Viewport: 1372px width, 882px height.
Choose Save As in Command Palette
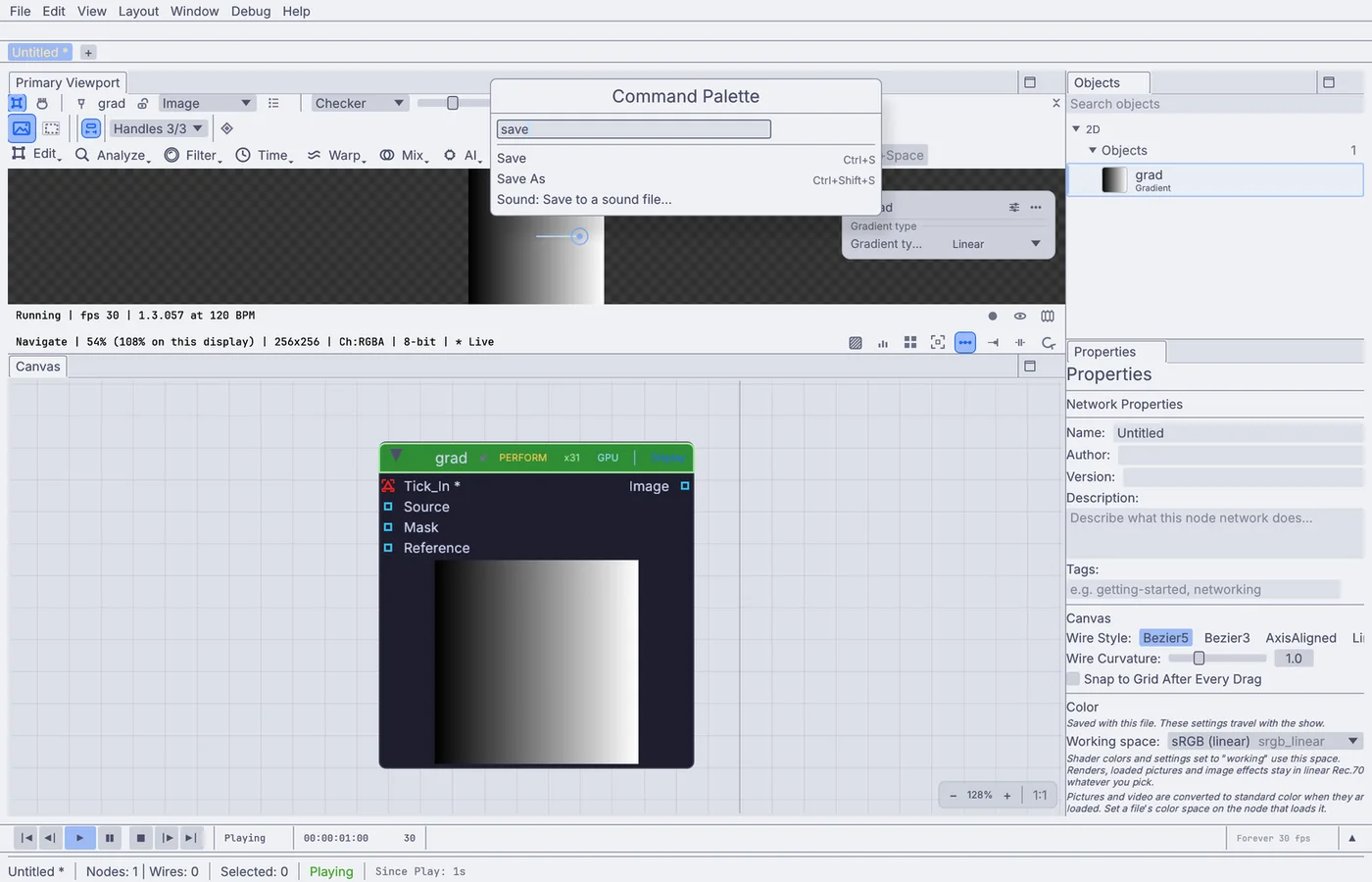(686, 178)
